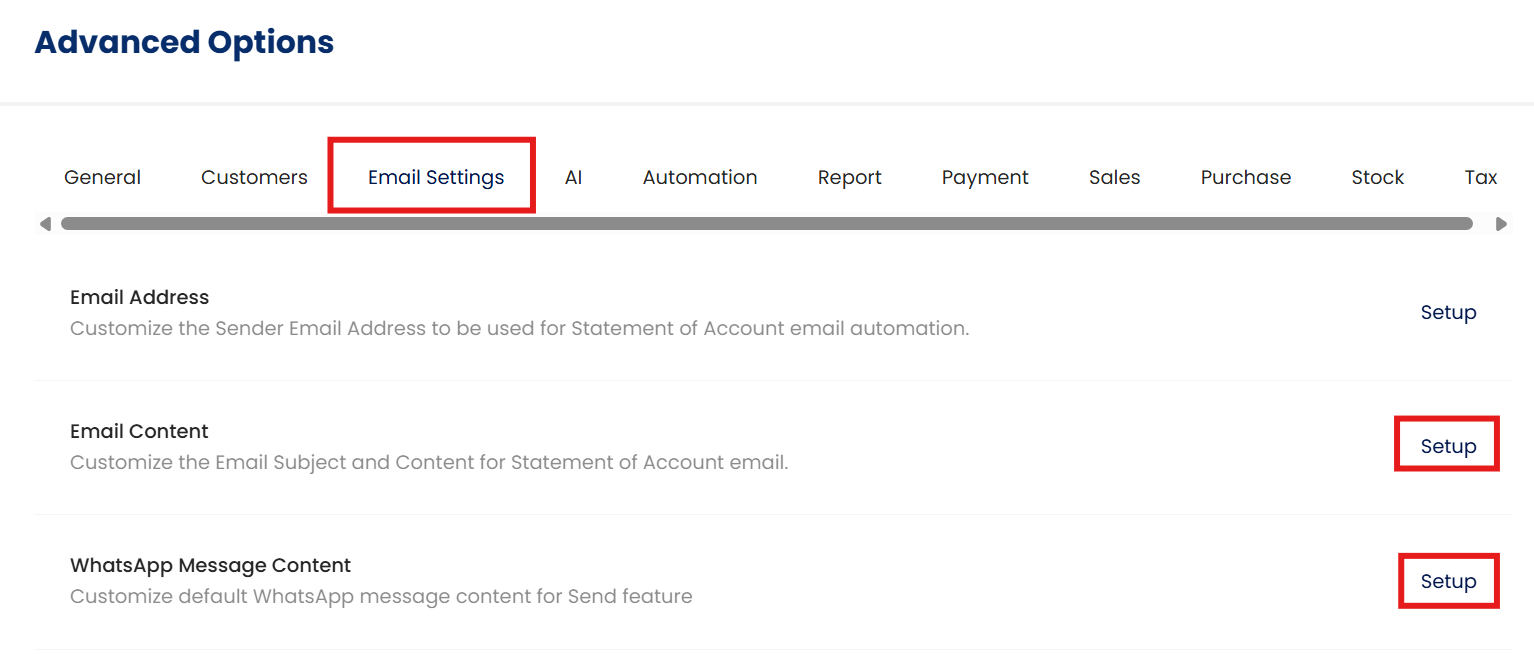Click the horizontal tab scrollbar thumb
This screenshot has height=654, width=1534.
[766, 224]
